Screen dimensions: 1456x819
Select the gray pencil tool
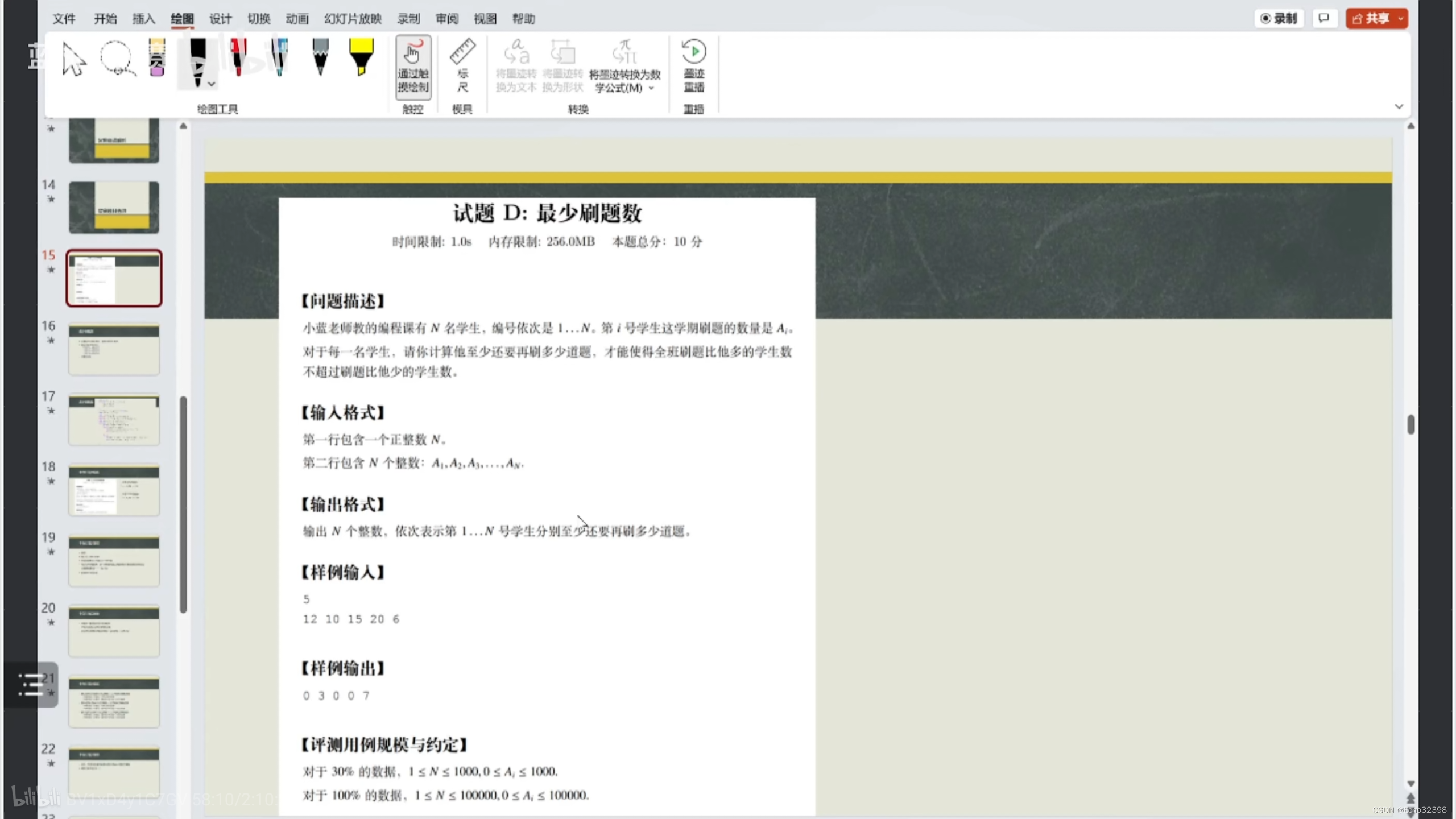pyautogui.click(x=321, y=57)
